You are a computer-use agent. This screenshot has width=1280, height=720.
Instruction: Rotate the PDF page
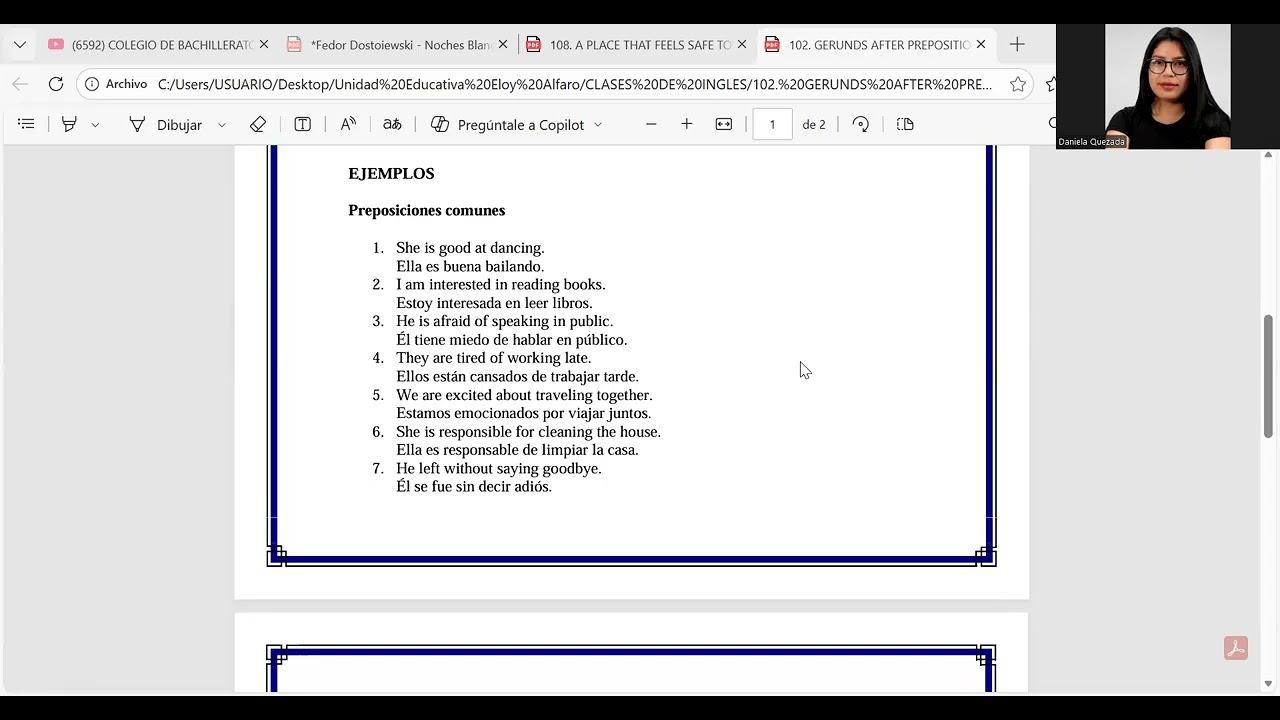pos(861,124)
